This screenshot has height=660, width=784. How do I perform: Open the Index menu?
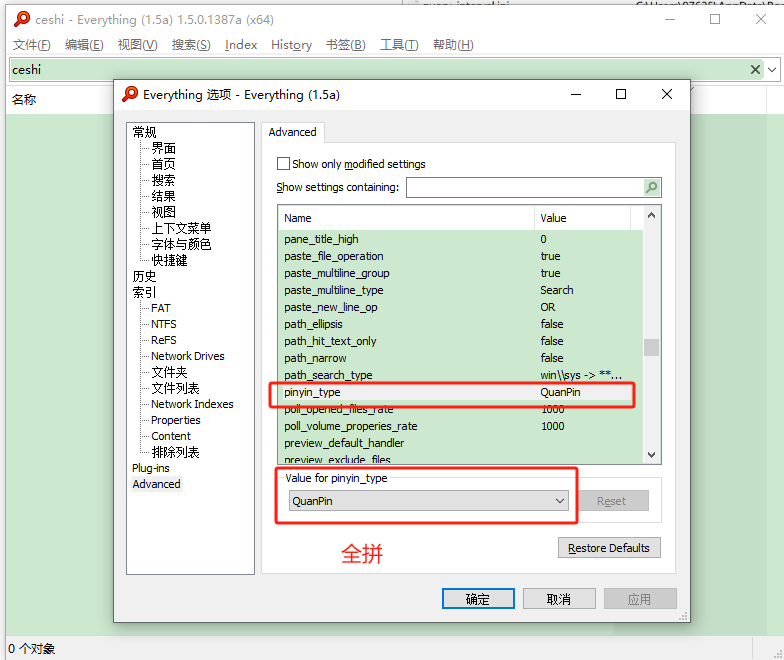pos(241,45)
